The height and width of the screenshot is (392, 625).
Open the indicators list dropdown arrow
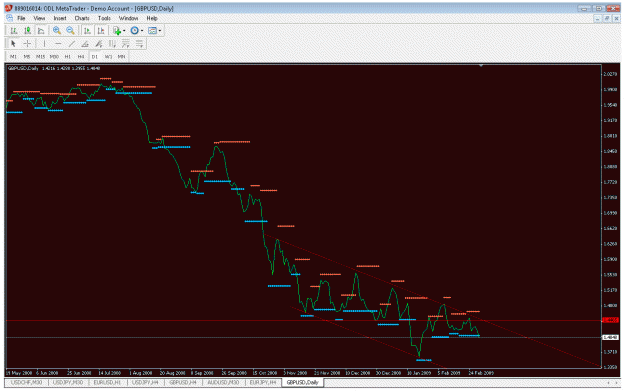124,31
